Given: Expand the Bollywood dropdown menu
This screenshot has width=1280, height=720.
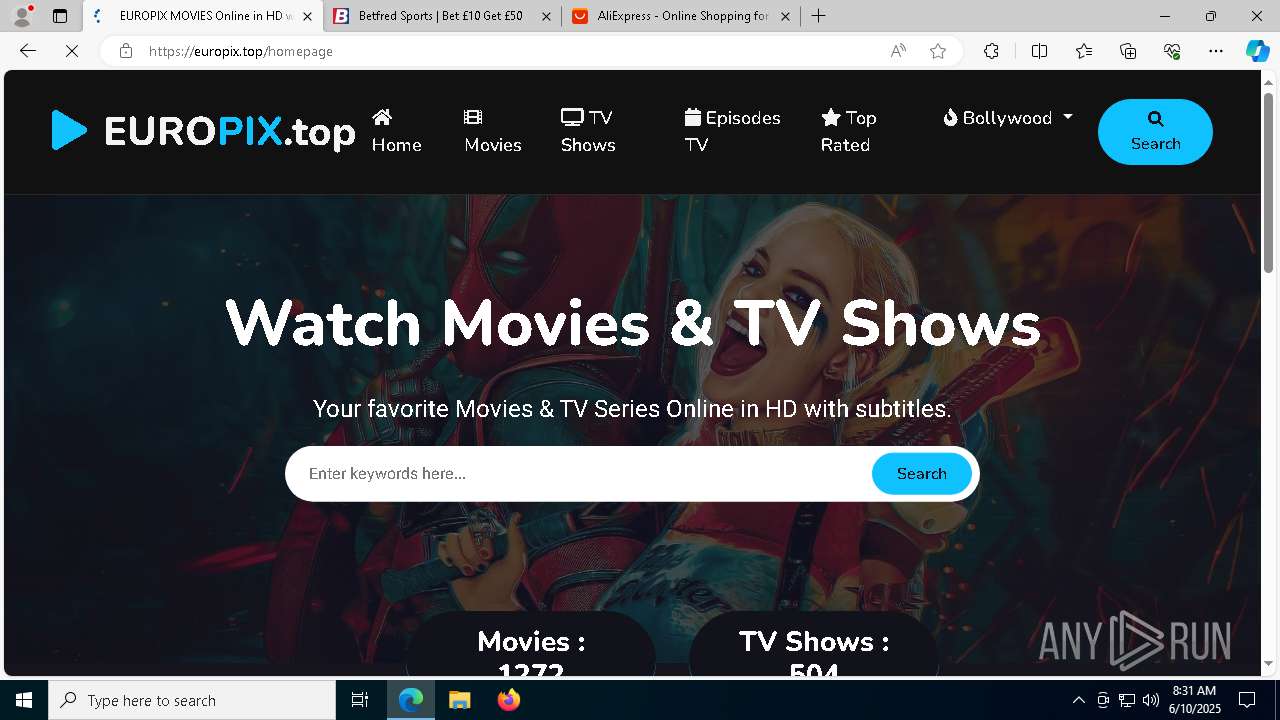Looking at the screenshot, I should (x=1008, y=118).
